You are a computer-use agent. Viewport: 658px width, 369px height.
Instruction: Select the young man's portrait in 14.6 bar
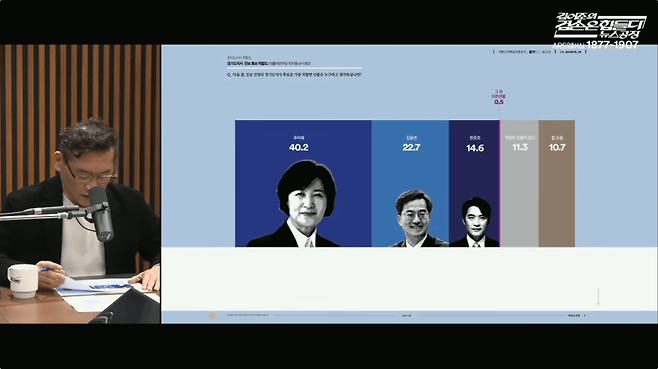click(x=475, y=222)
